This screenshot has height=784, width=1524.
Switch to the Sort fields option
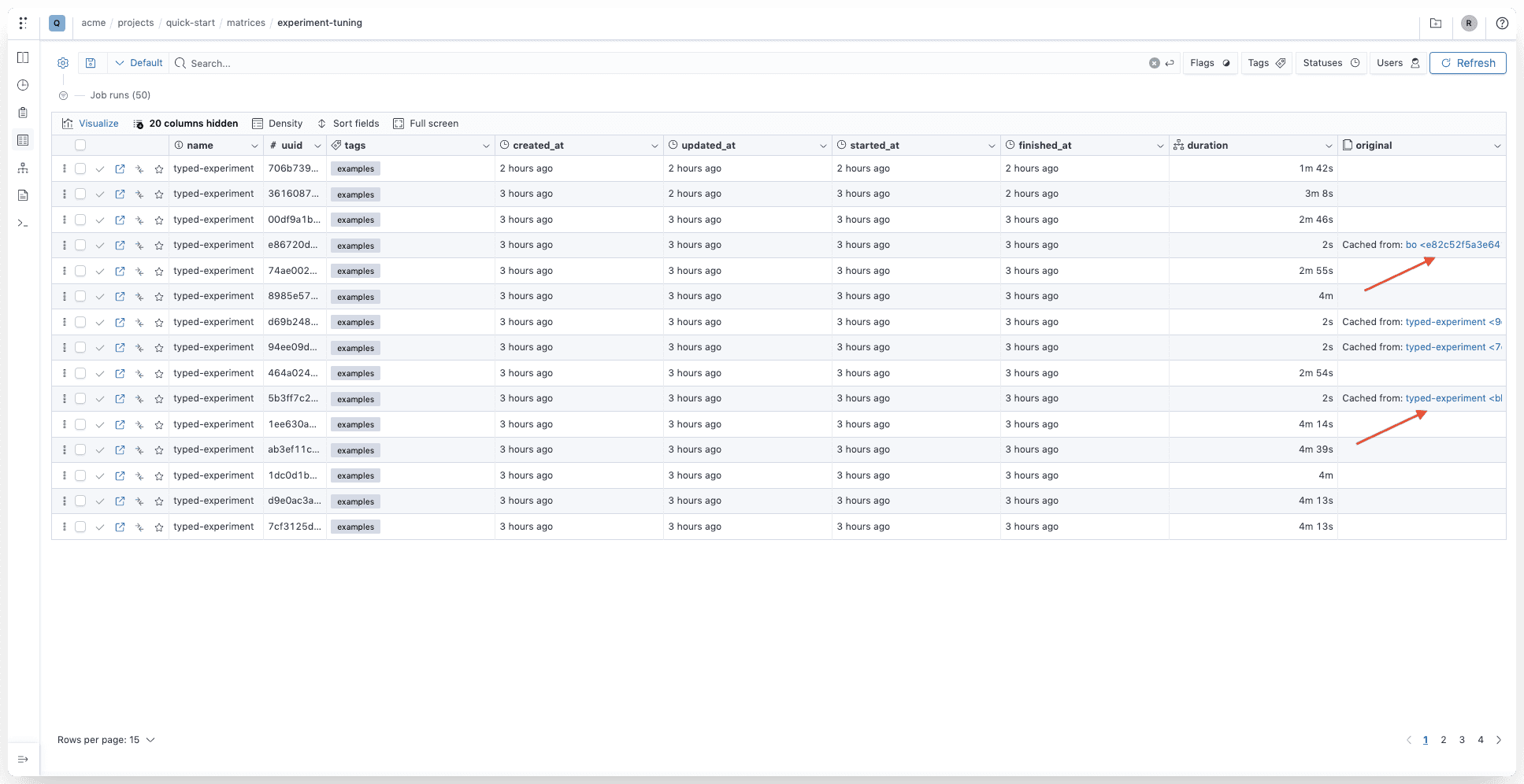pos(348,123)
